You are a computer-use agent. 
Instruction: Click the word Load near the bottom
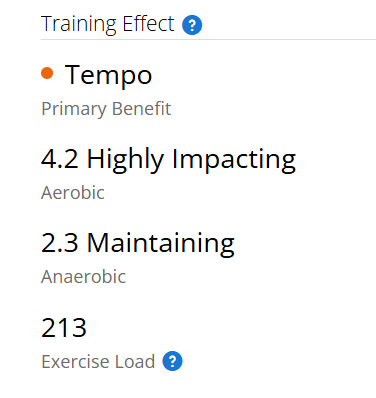click(x=135, y=361)
